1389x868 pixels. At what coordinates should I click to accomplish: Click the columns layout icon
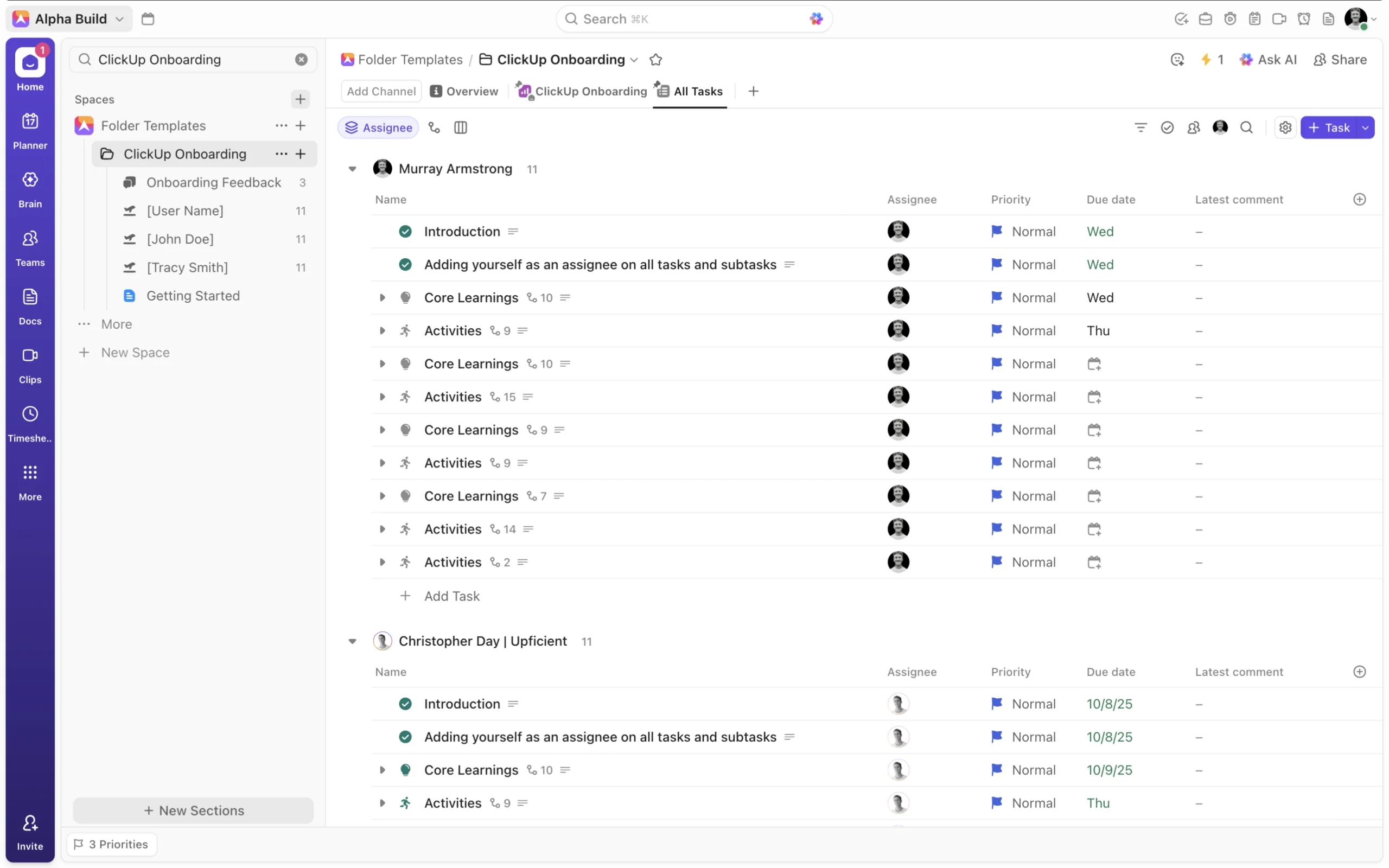pyautogui.click(x=460, y=127)
